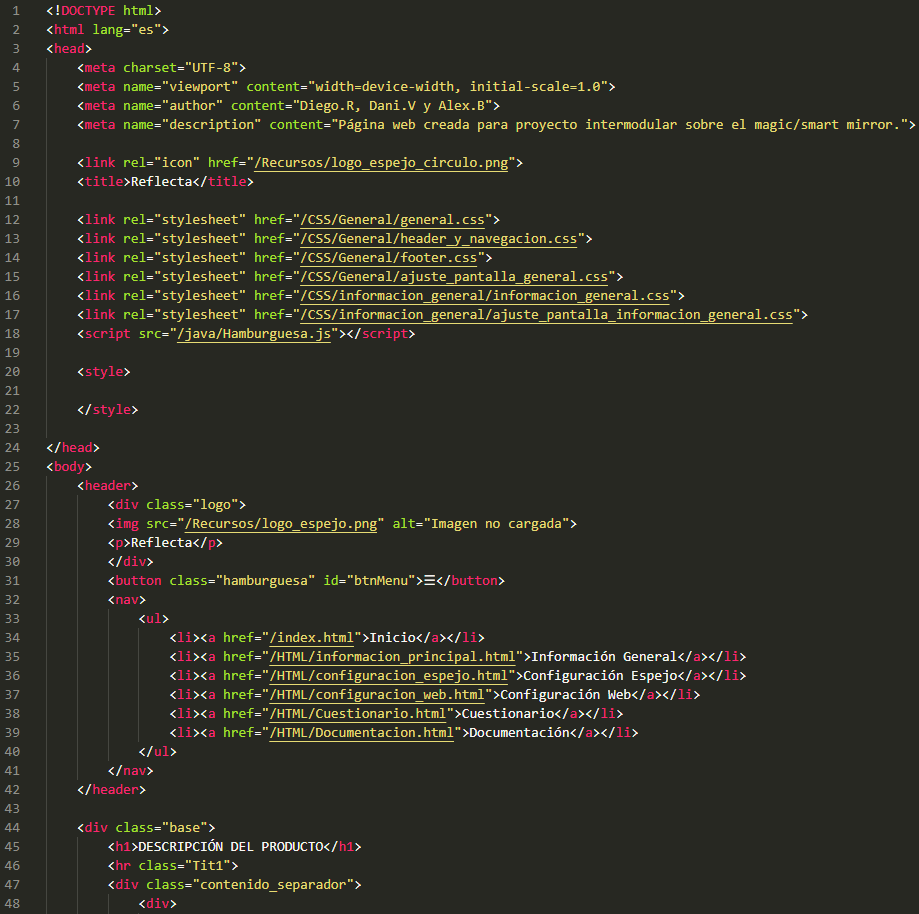Click the closing style tag
The image size is (919, 914).
point(107,410)
